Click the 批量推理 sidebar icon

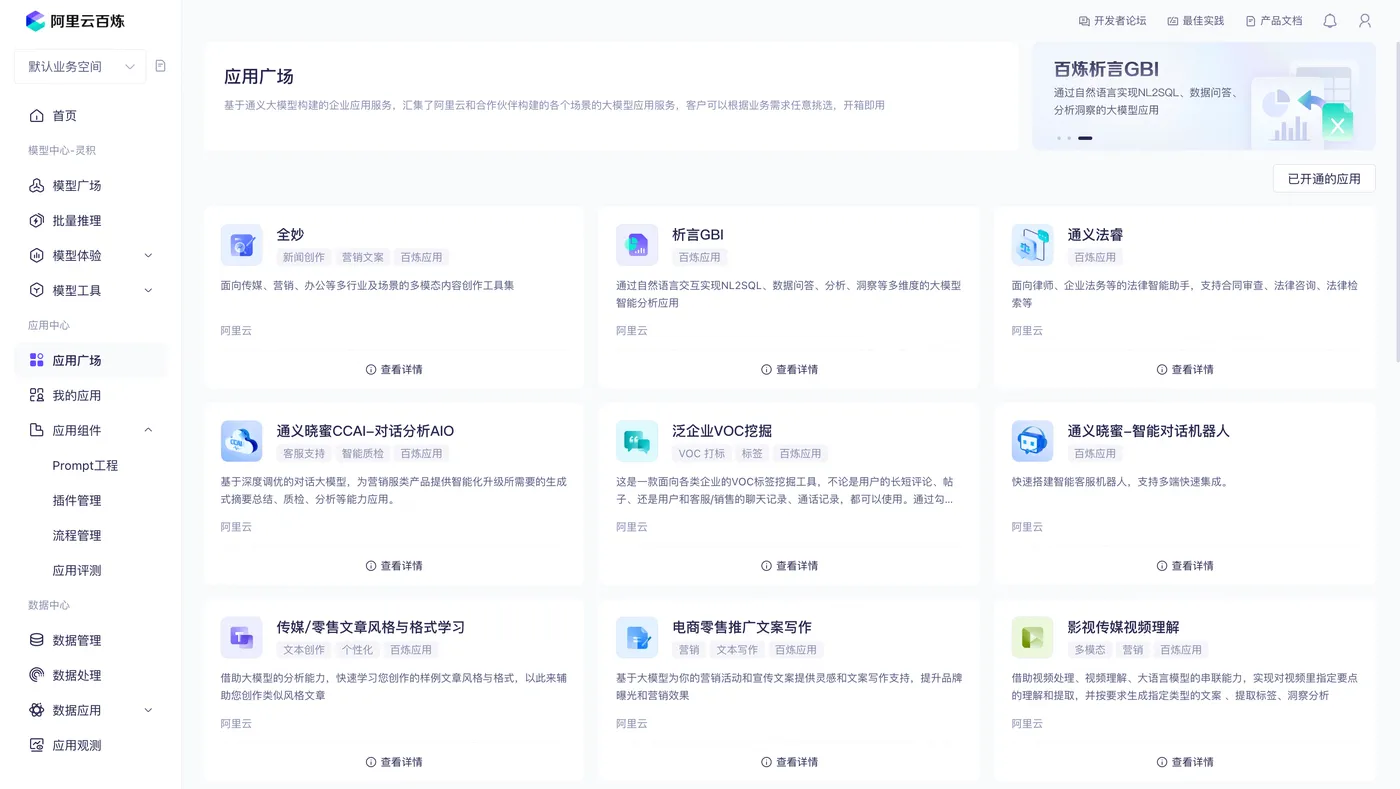coord(37,221)
